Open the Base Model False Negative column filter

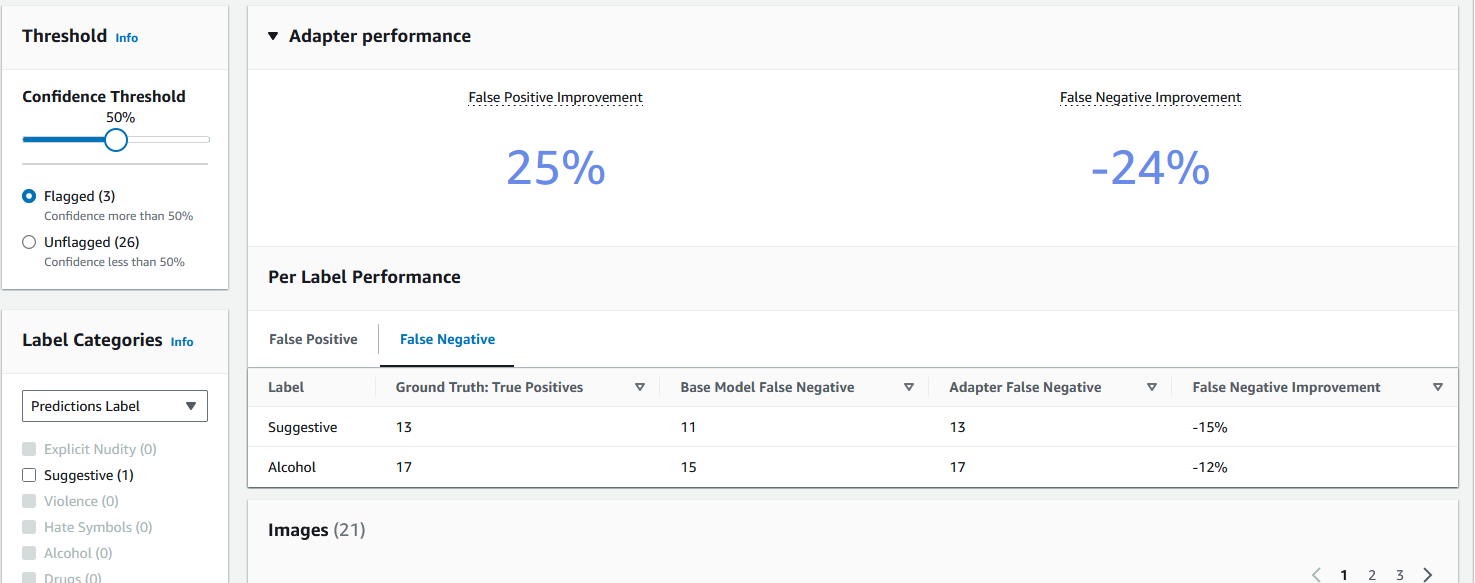(909, 387)
